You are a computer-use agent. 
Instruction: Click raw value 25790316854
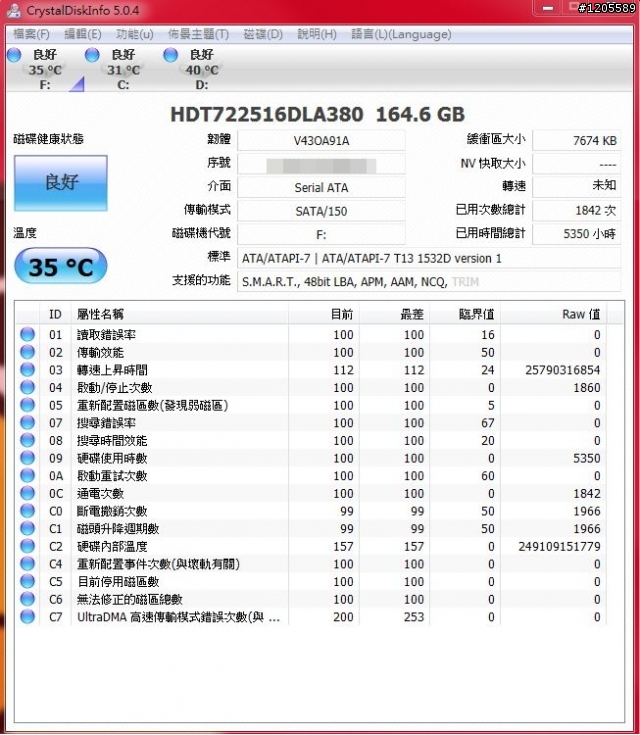pyautogui.click(x=563, y=370)
